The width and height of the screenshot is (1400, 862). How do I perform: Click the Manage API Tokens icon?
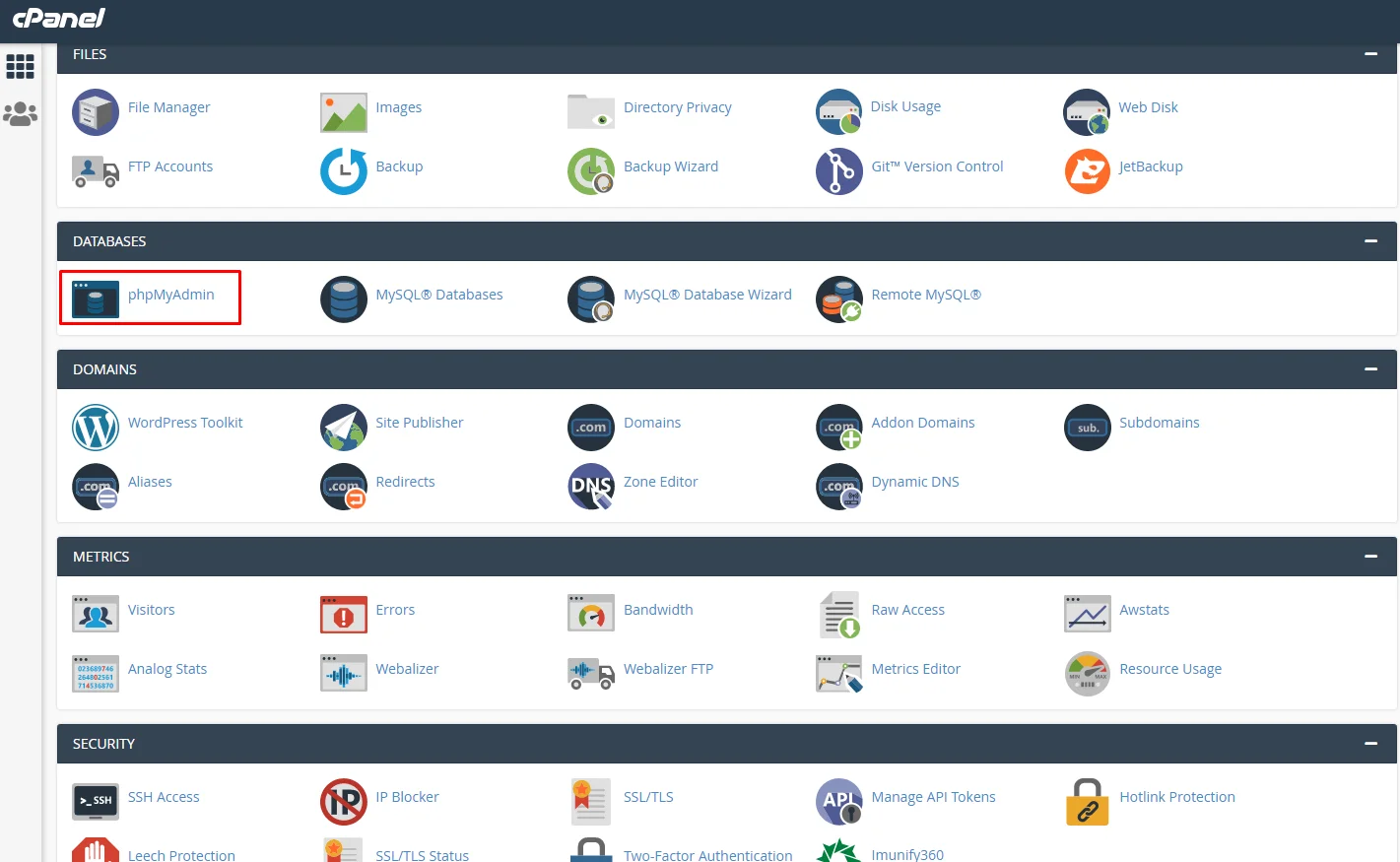(839, 802)
